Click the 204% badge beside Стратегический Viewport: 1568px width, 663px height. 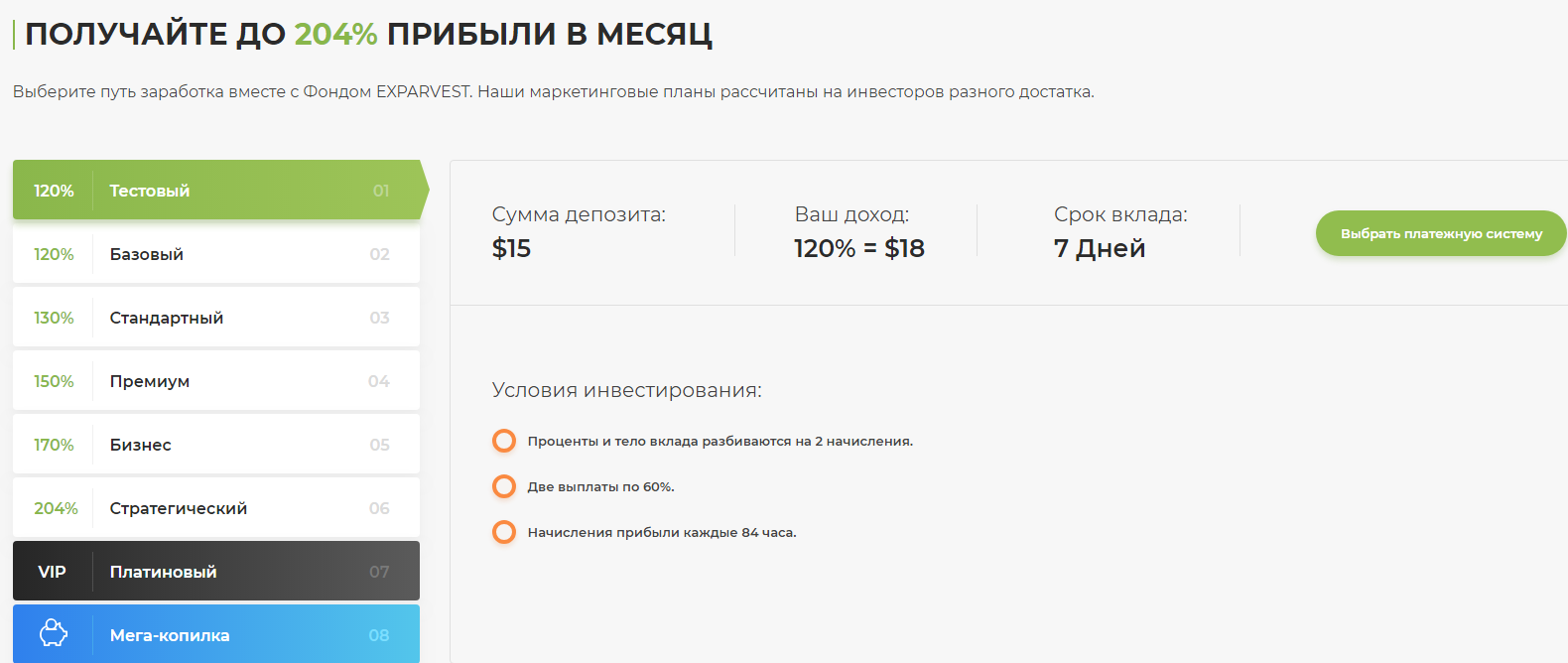coord(56,507)
